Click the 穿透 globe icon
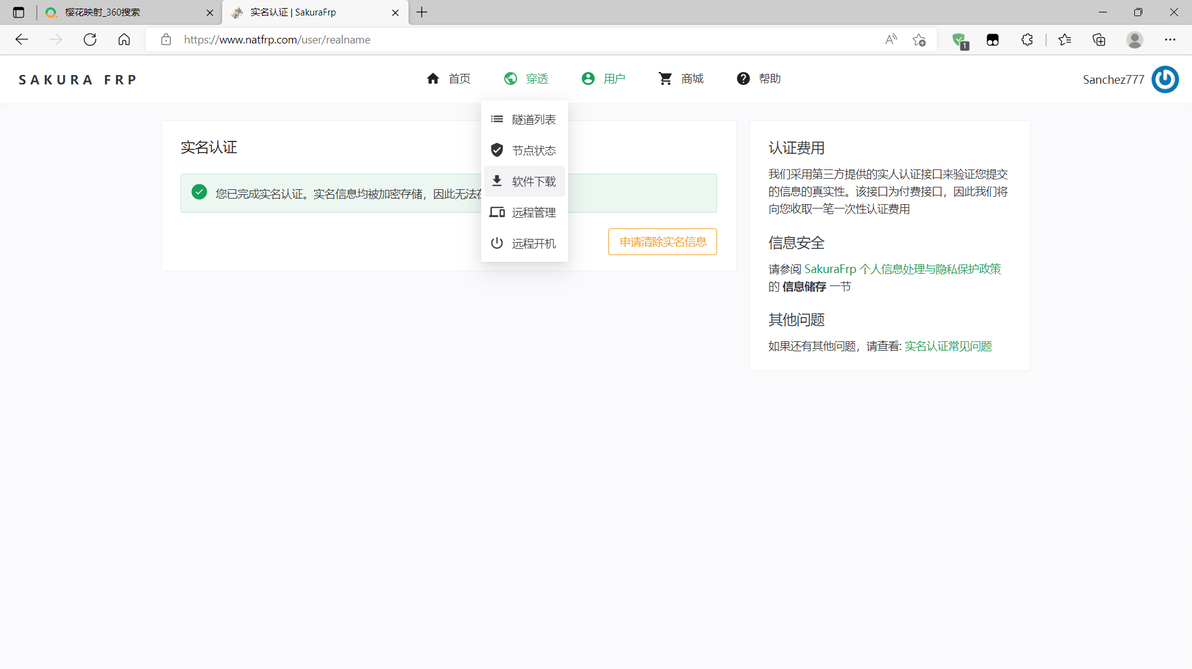 [x=511, y=78]
